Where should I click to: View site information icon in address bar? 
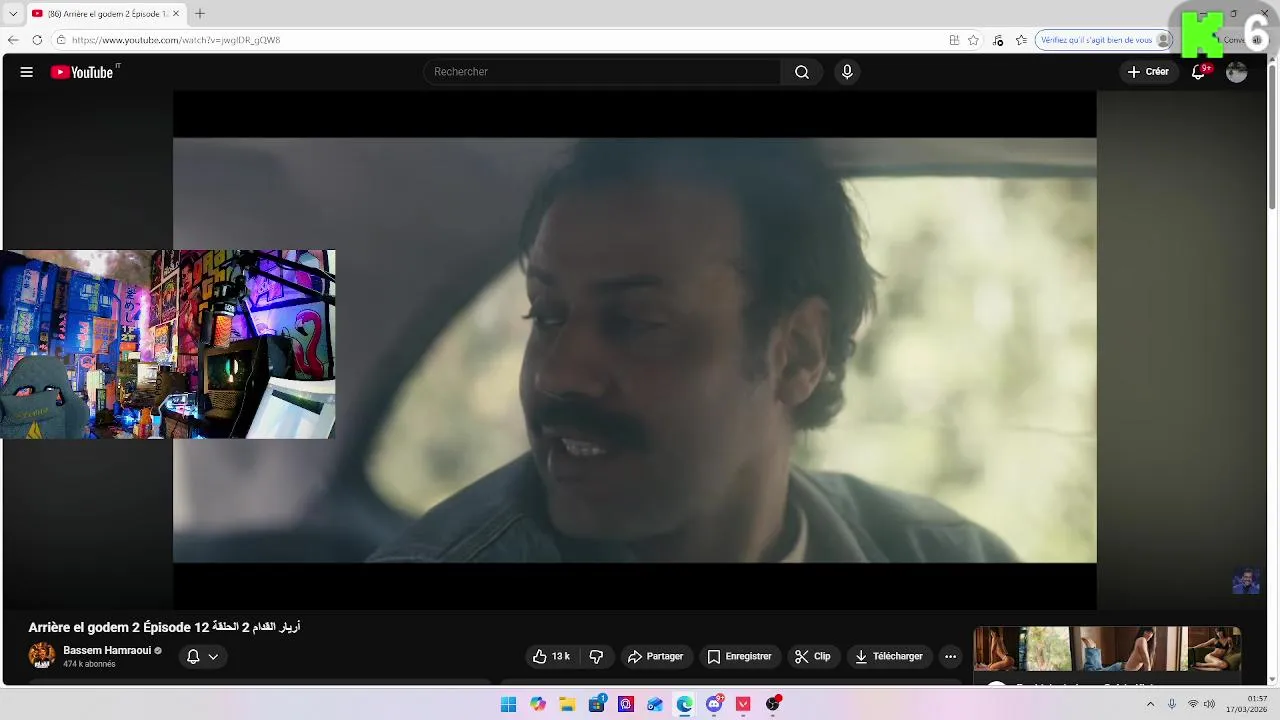pos(60,40)
